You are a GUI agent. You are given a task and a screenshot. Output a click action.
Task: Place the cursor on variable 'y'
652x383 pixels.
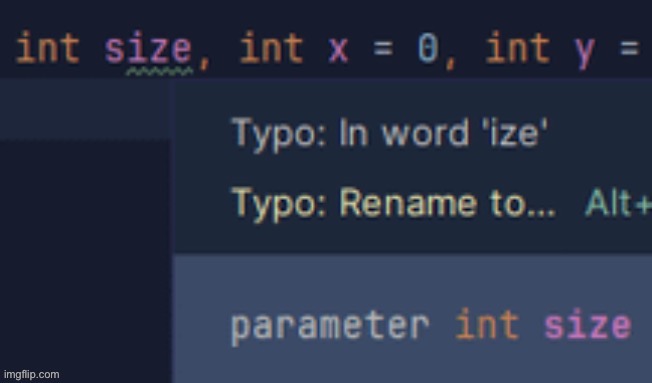[x=585, y=53]
